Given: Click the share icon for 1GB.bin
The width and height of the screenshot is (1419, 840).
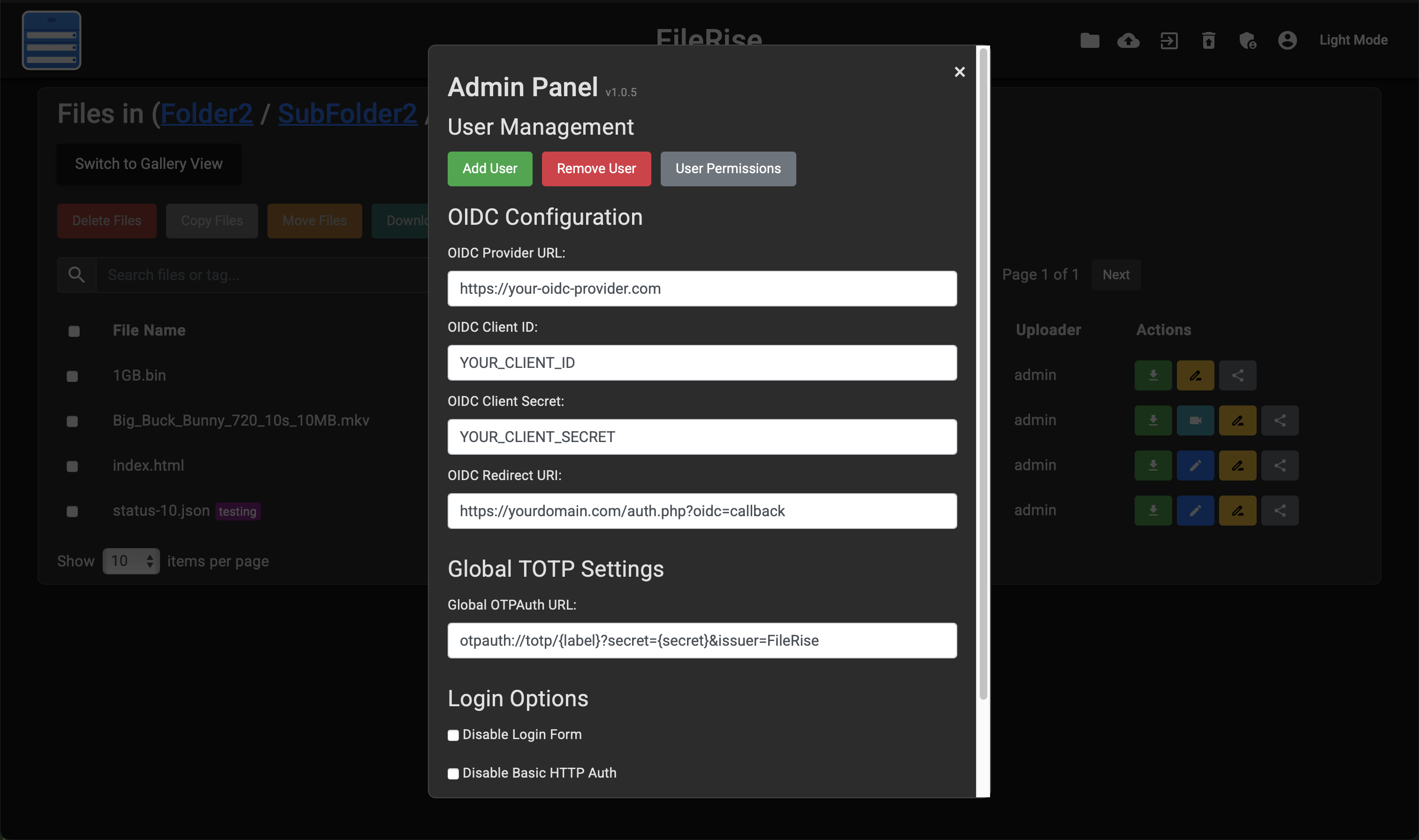Looking at the screenshot, I should tap(1237, 375).
